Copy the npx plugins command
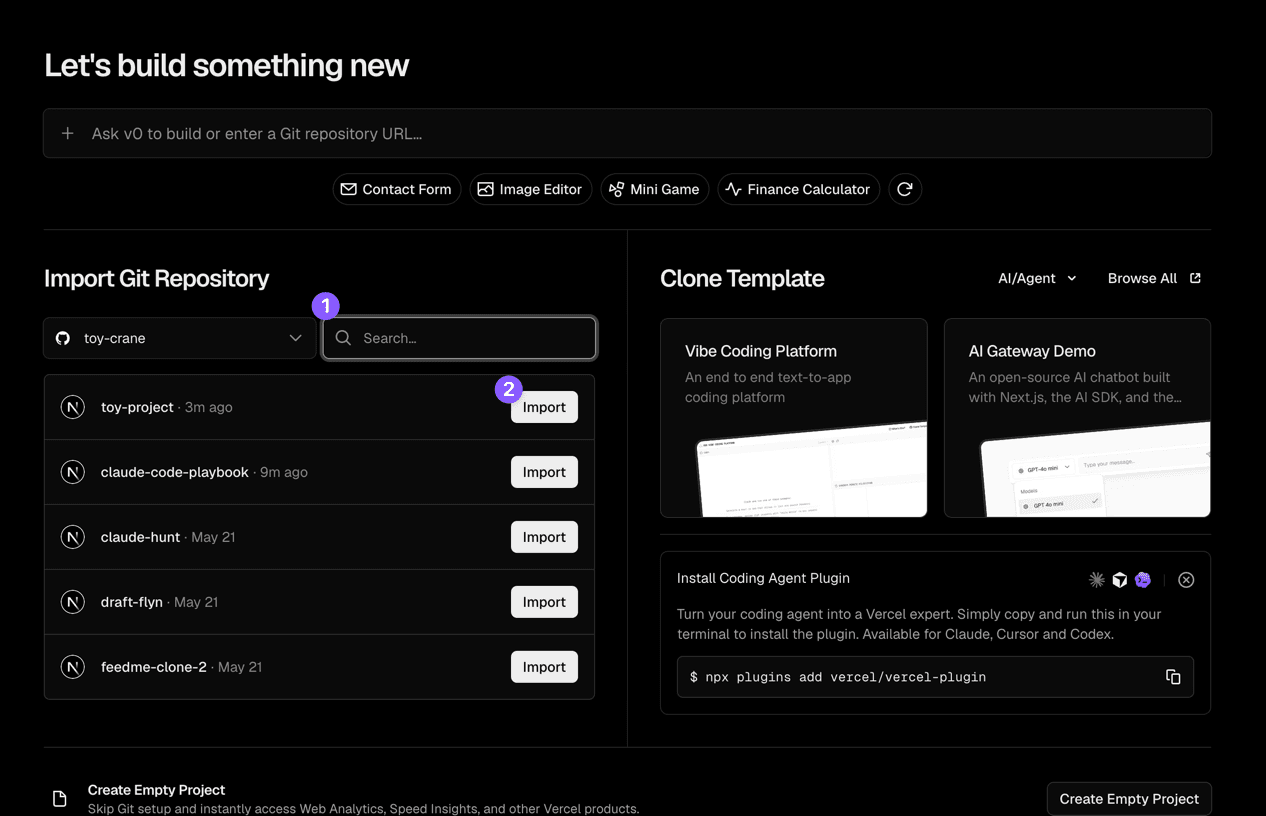 click(1173, 677)
